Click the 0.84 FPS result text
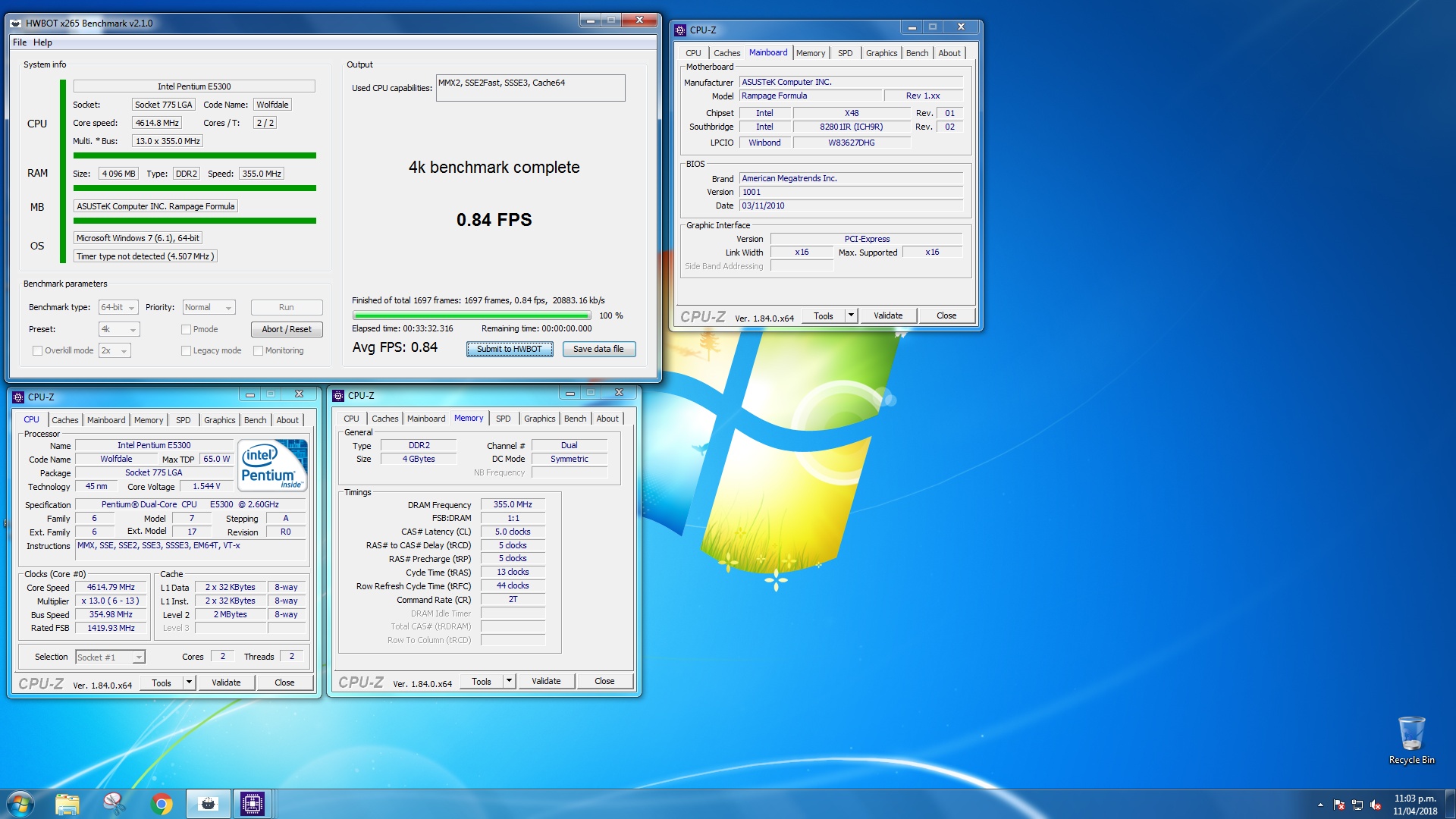Image resolution: width=1456 pixels, height=819 pixels. click(494, 220)
